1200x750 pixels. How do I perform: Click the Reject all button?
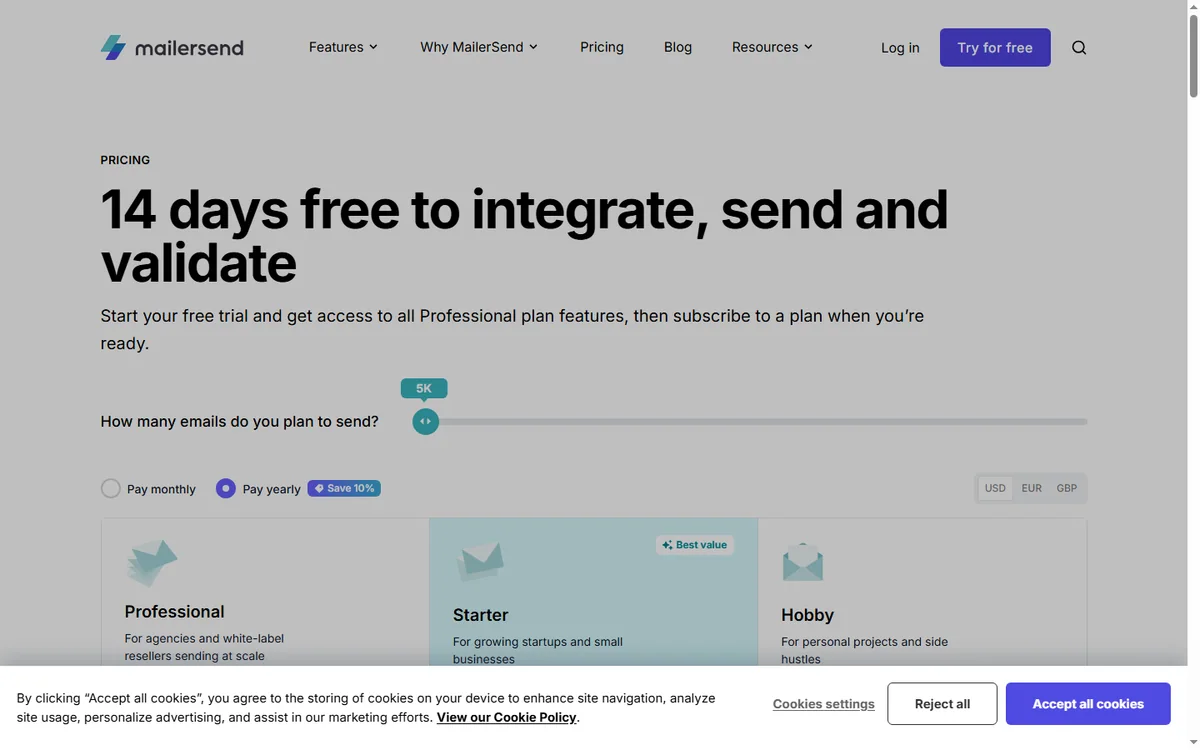pyautogui.click(x=942, y=704)
